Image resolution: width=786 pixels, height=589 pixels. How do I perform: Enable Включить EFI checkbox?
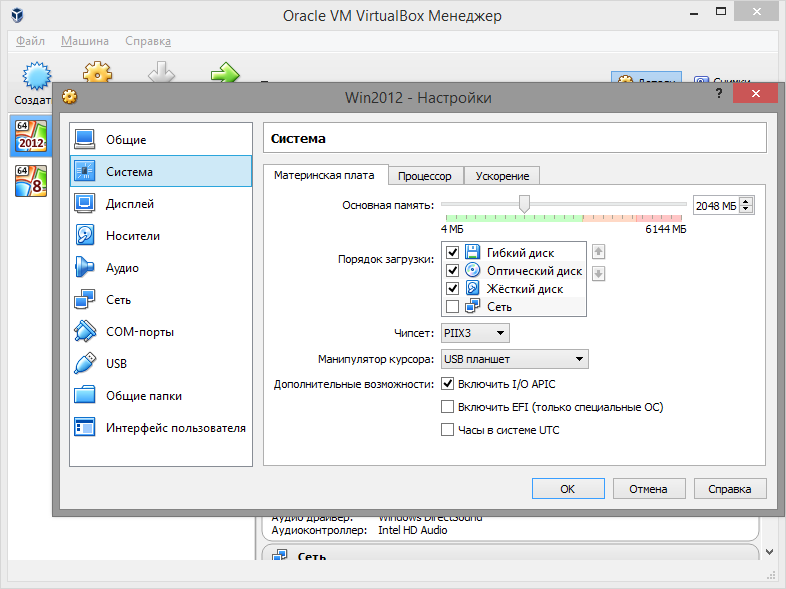coord(447,407)
